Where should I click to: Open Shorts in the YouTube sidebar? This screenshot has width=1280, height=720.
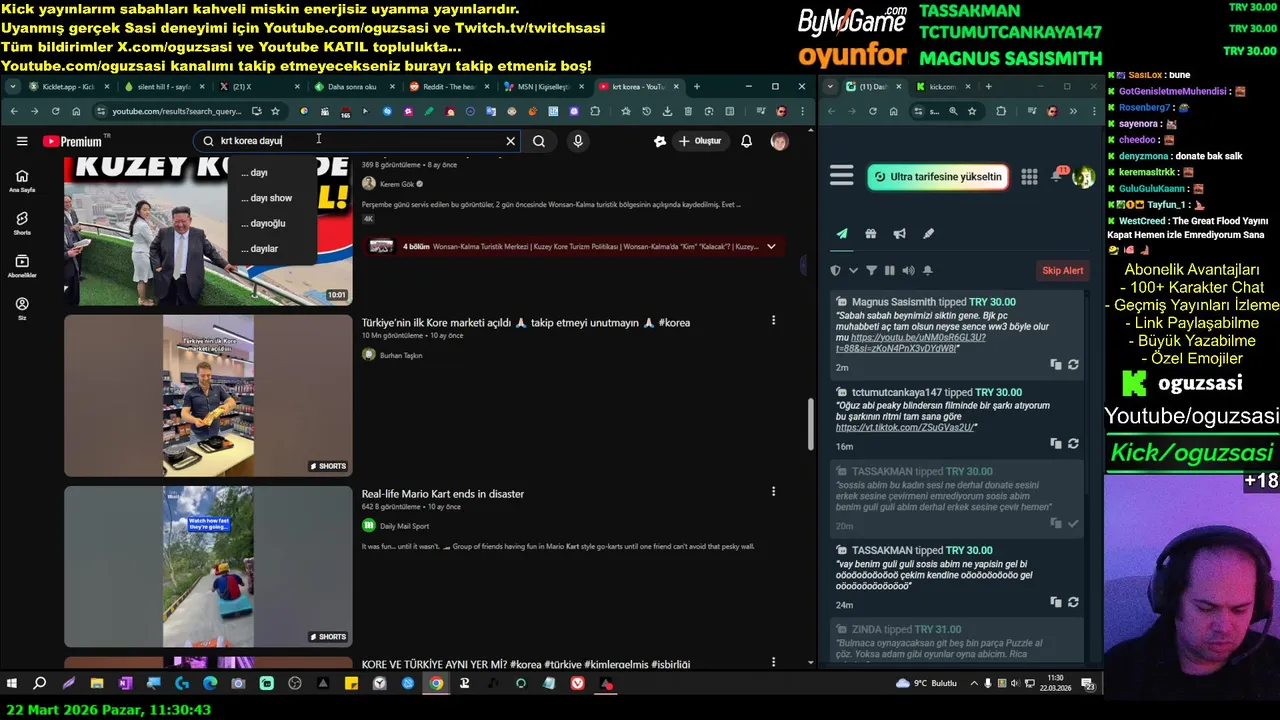[22, 223]
